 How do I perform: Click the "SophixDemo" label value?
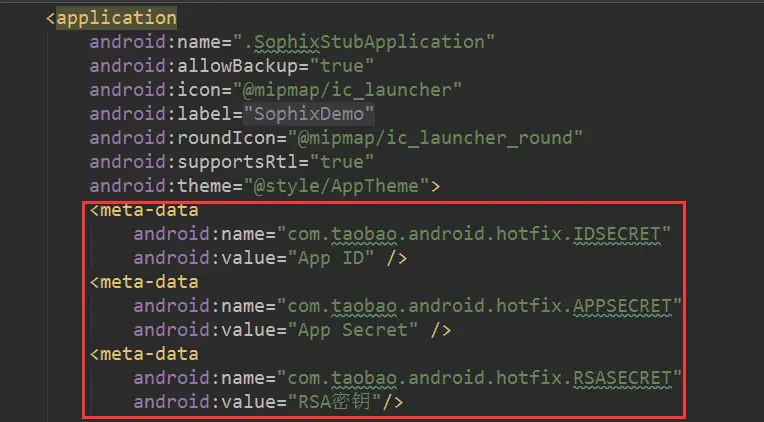click(x=309, y=114)
